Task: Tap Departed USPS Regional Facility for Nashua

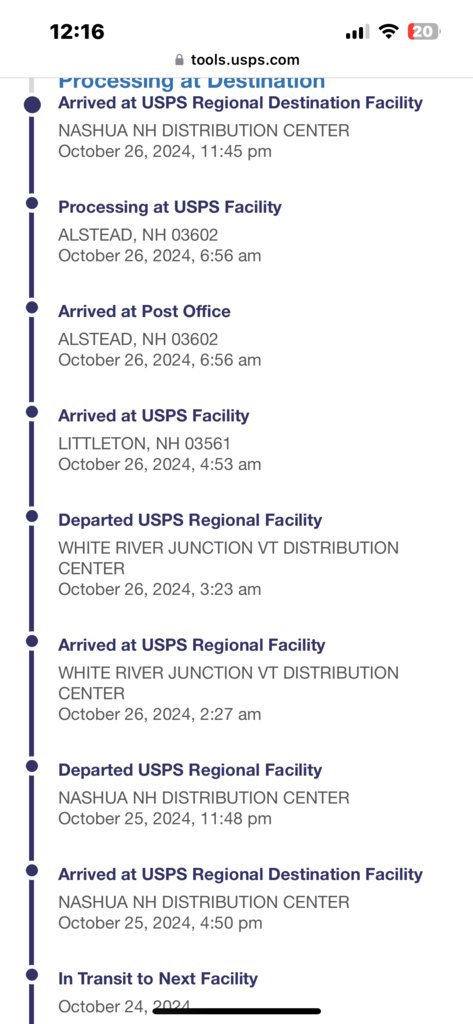Action: tap(190, 770)
